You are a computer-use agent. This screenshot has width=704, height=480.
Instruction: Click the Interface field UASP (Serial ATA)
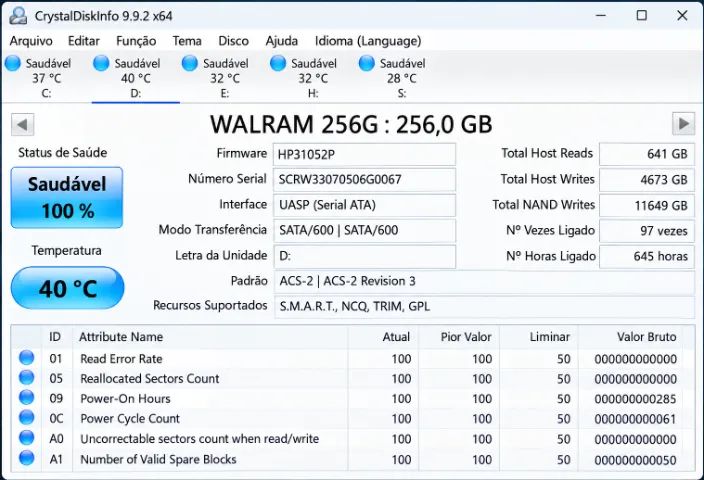364,205
